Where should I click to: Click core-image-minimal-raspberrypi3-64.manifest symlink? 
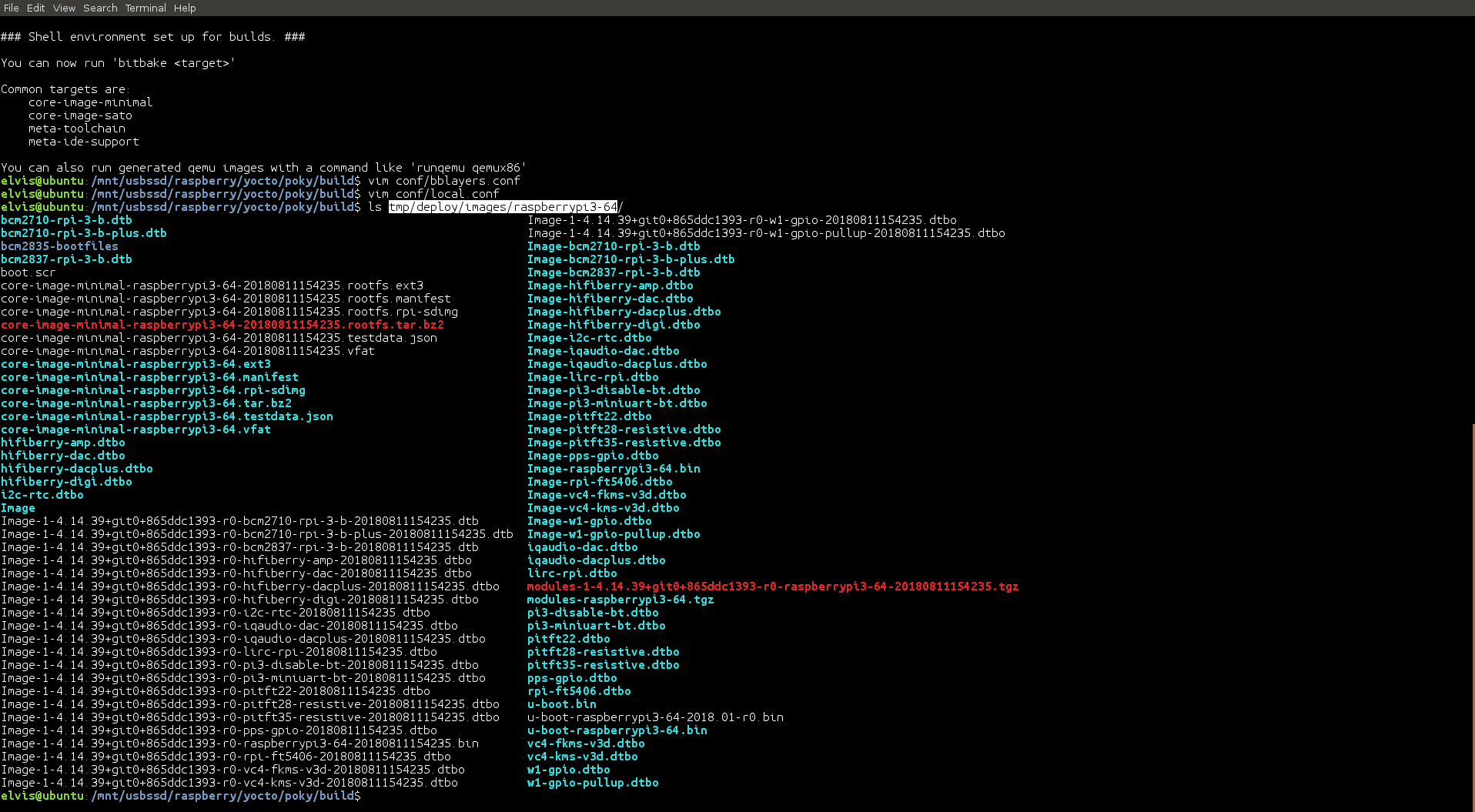tap(149, 377)
